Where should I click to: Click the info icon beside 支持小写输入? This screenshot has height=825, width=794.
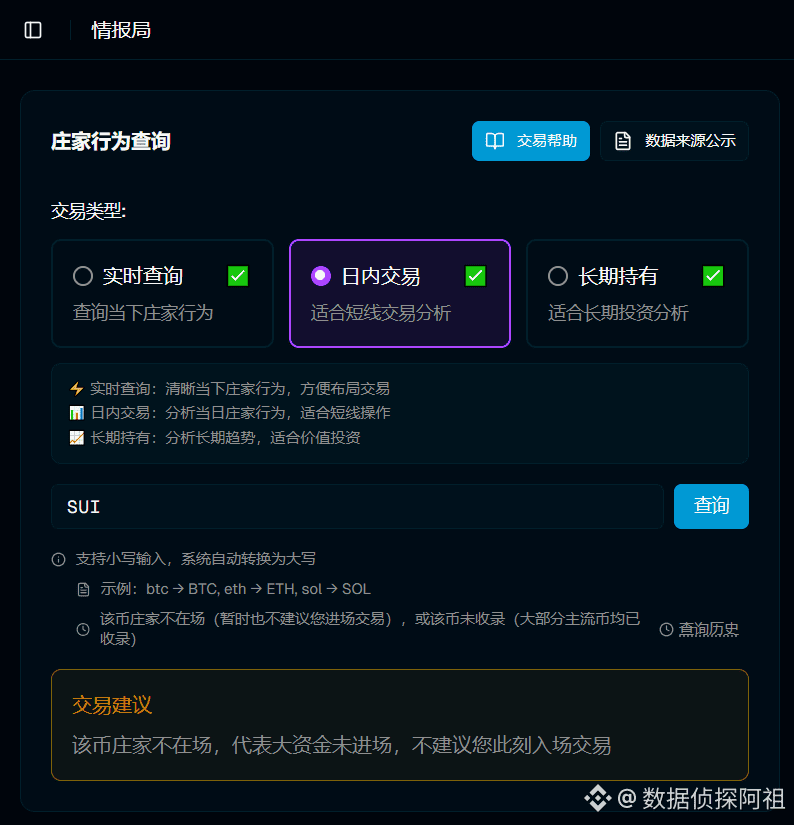[x=58, y=559]
